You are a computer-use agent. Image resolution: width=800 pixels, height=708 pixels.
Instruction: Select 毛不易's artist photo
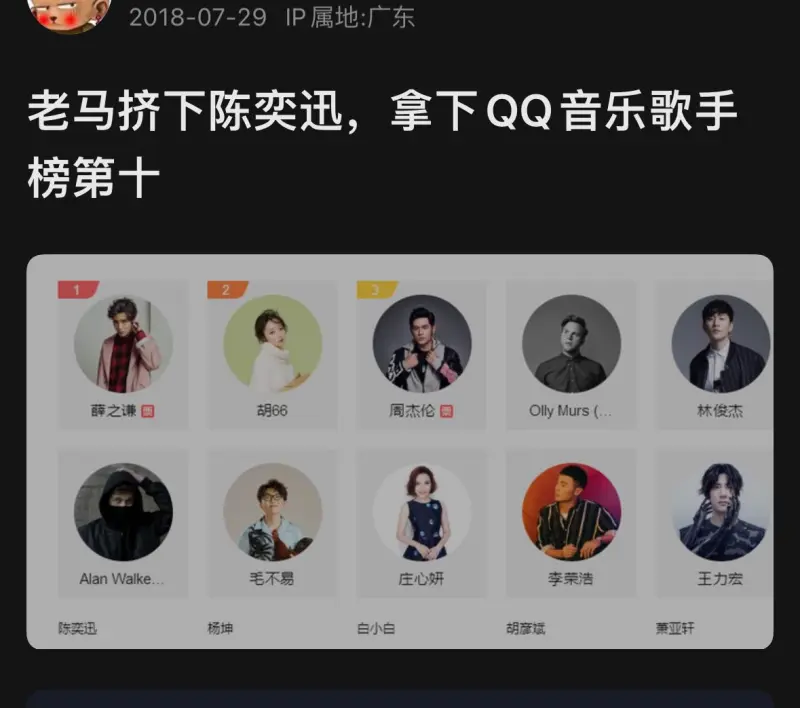tap(273, 512)
